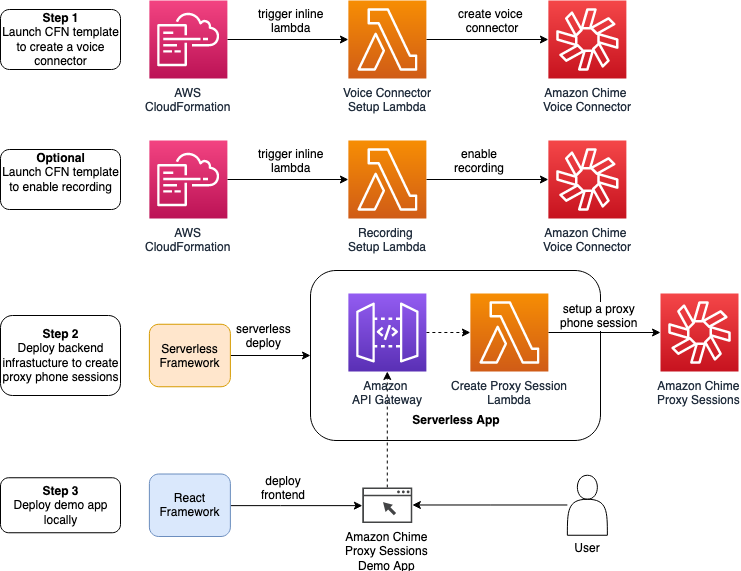This screenshot has width=741, height=571.
Task: Select the User person icon
Action: click(x=587, y=505)
